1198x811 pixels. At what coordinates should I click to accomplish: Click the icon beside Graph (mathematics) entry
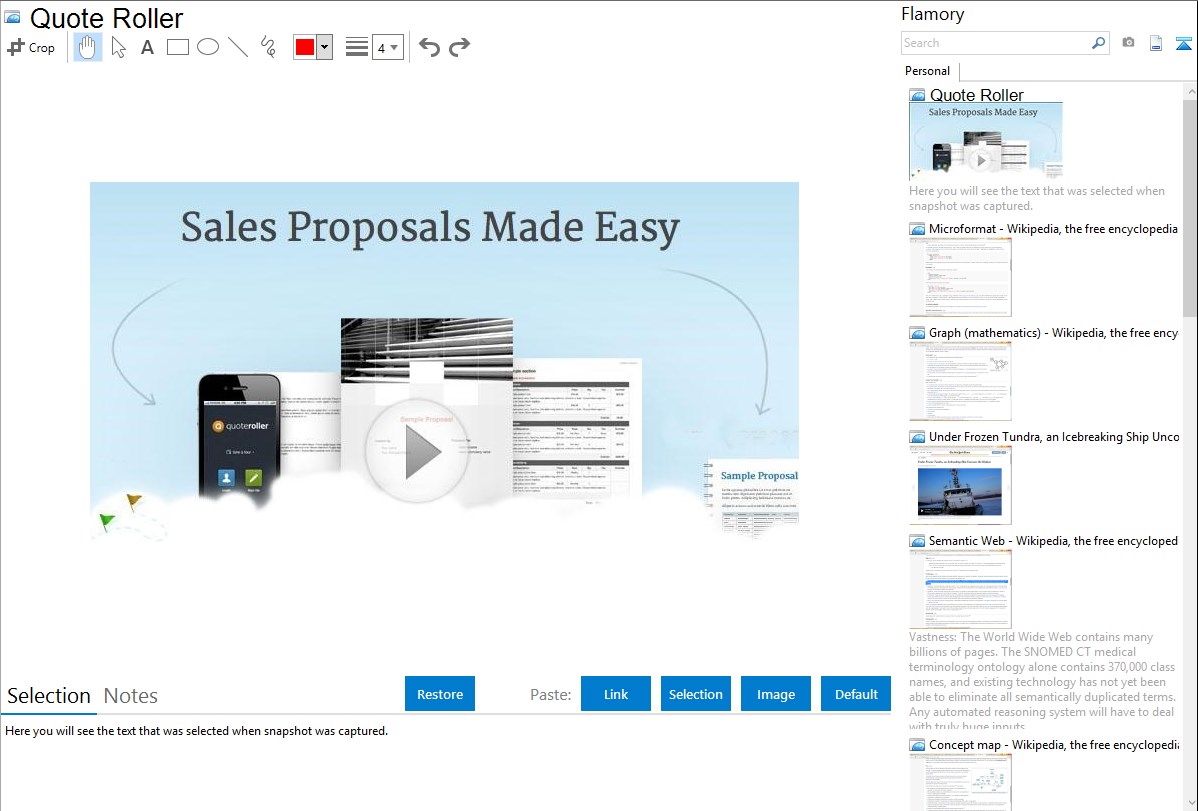[917, 333]
